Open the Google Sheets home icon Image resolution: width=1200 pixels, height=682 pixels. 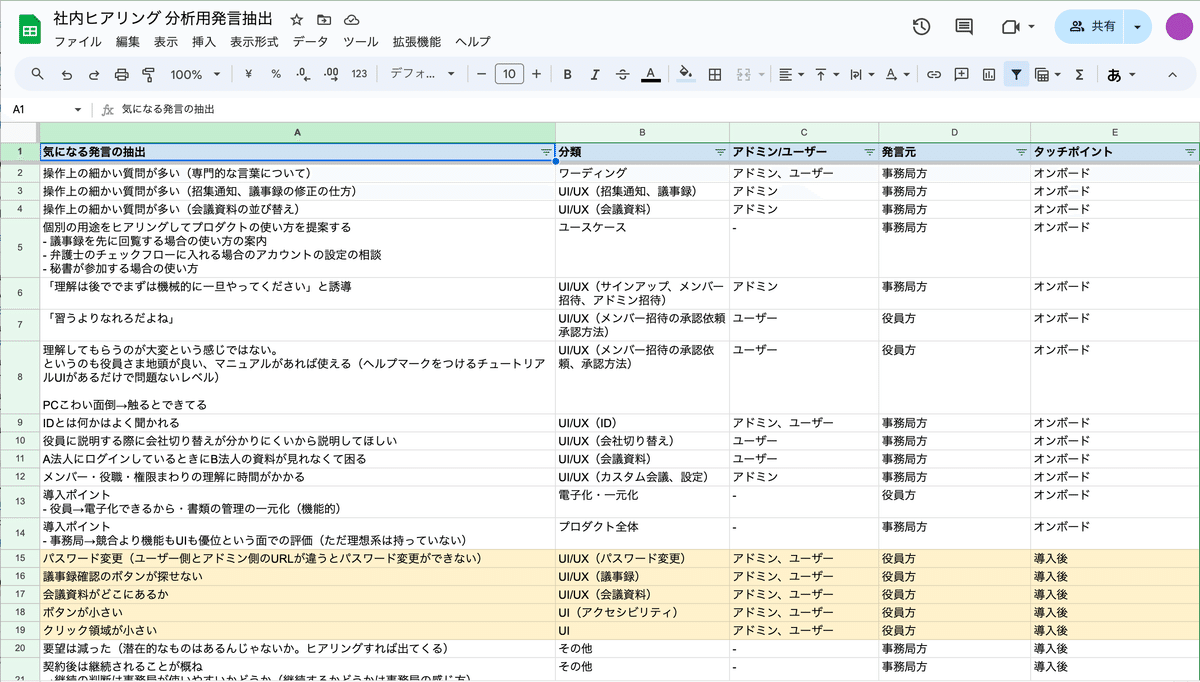point(29,30)
